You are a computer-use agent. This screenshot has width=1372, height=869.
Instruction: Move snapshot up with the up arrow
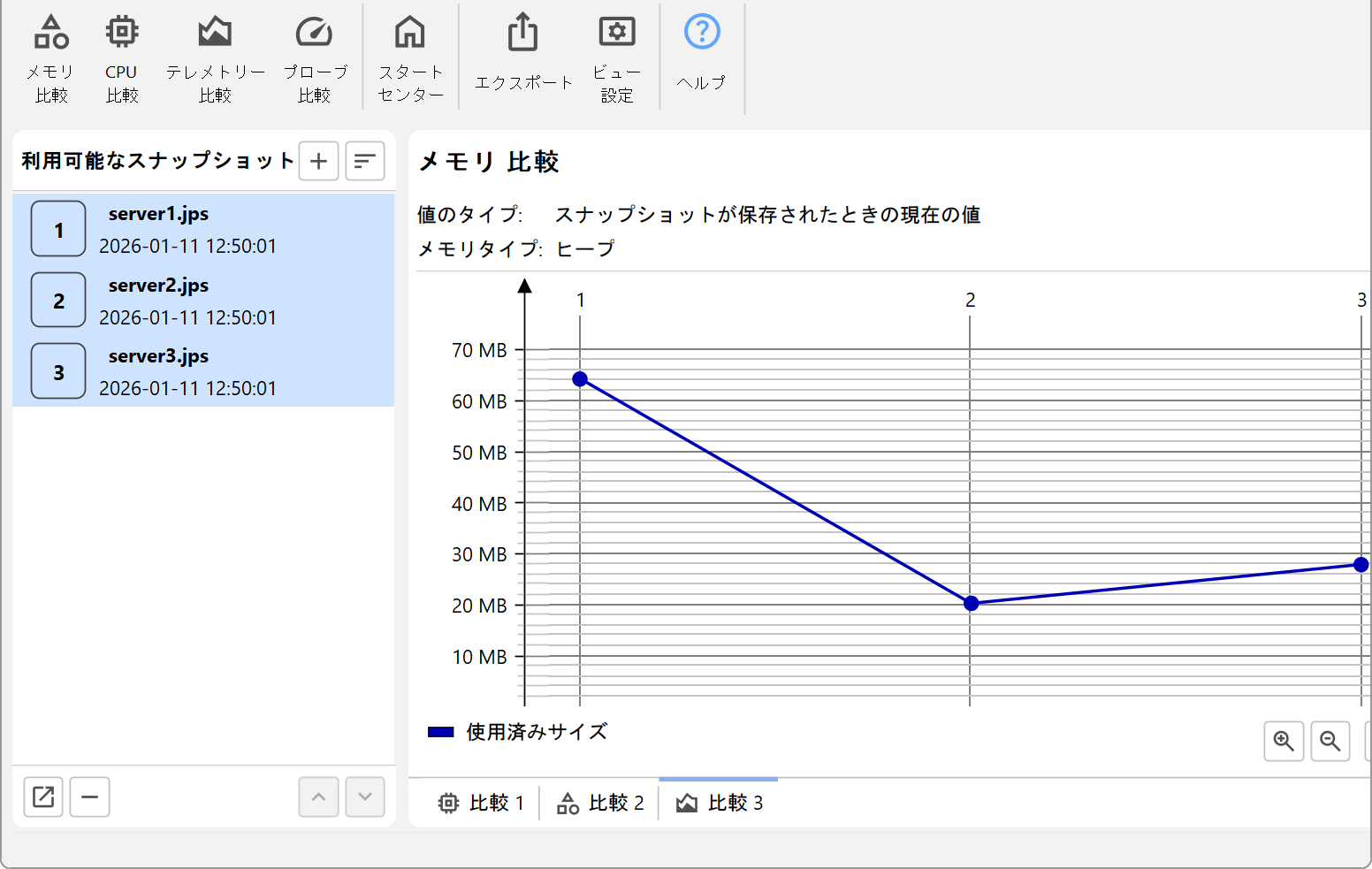(x=319, y=797)
